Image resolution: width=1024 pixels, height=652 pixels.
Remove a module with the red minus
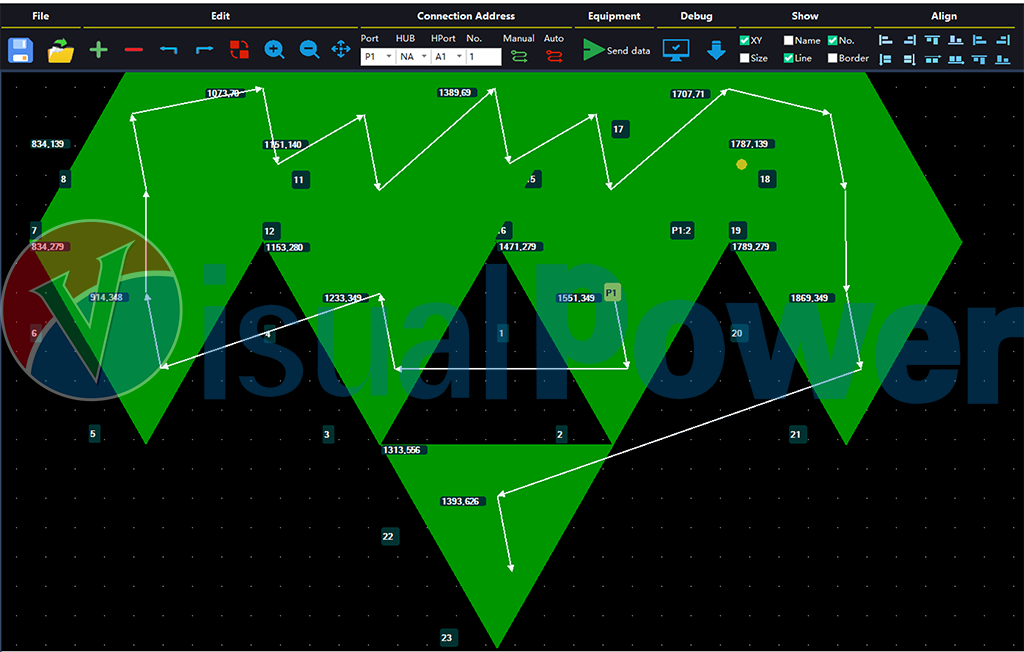pos(134,50)
